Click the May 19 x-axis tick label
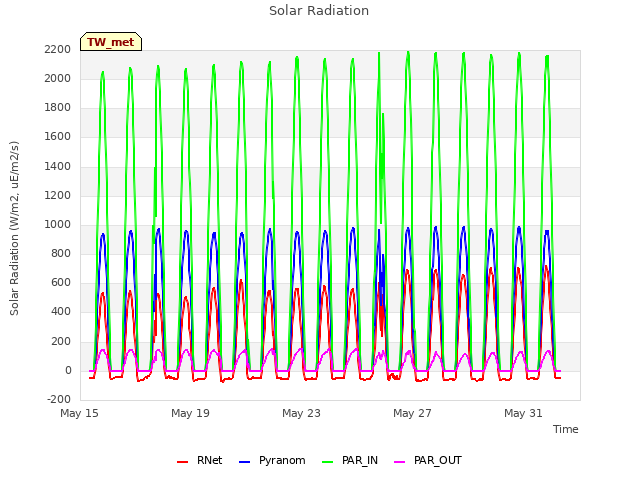Screen dimensions: 640x480 190,413
